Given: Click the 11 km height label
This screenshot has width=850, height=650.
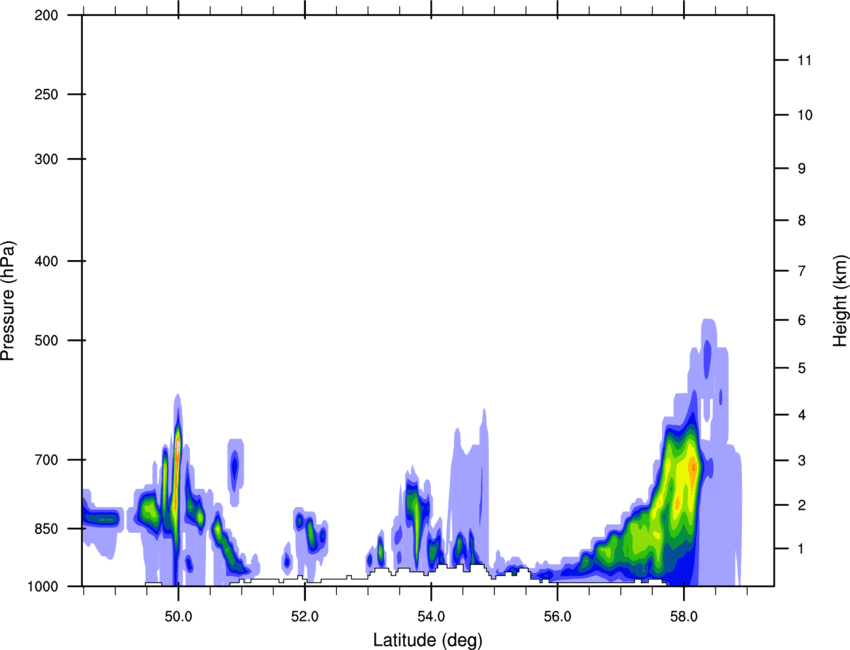Looking at the screenshot, I should [805, 60].
